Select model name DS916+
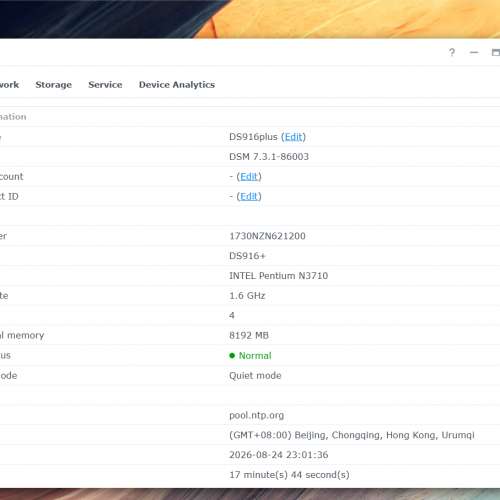500x500 pixels. (x=247, y=256)
